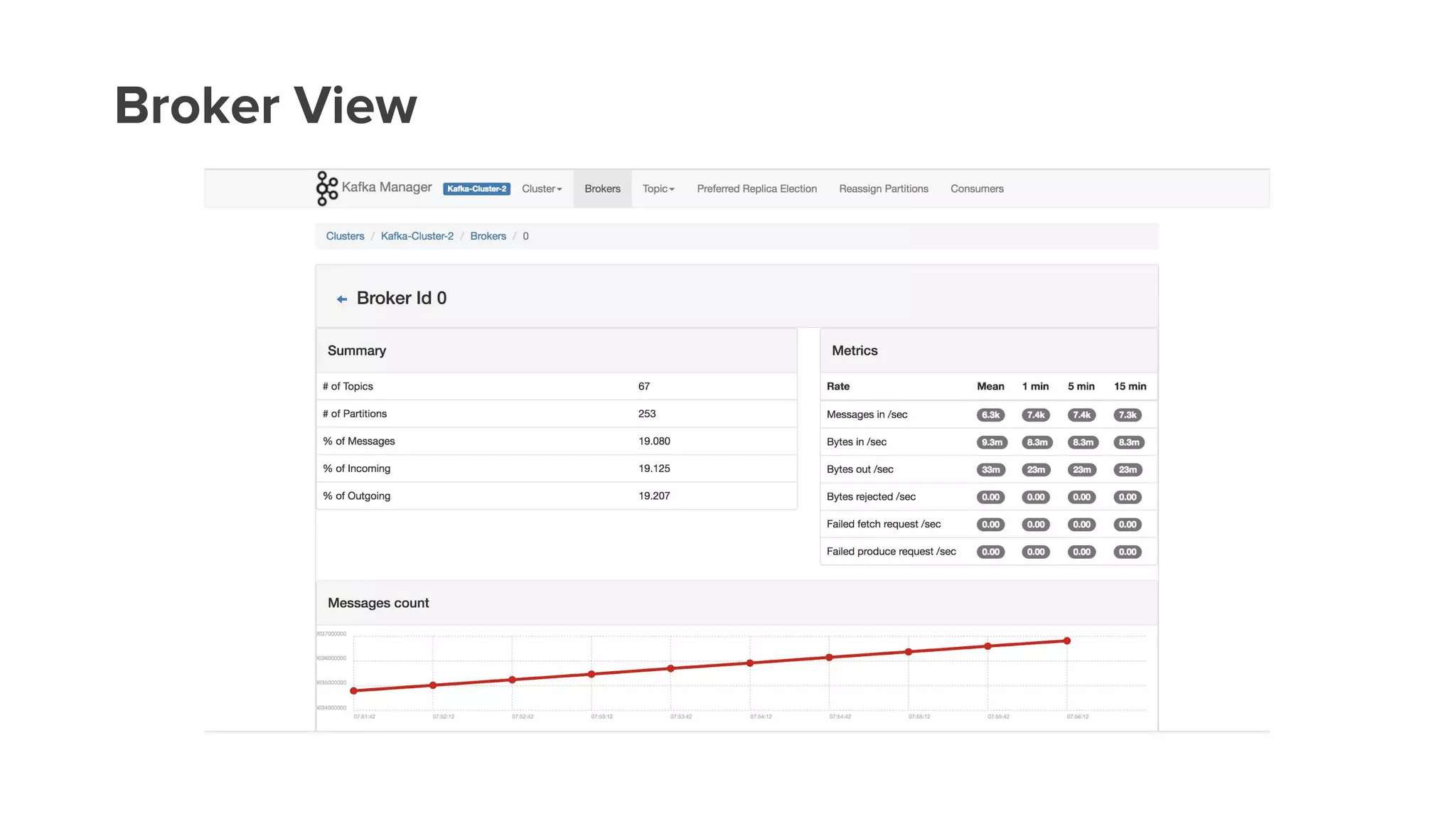
Task: Click the Brokers breadcrumb link
Action: click(x=488, y=236)
